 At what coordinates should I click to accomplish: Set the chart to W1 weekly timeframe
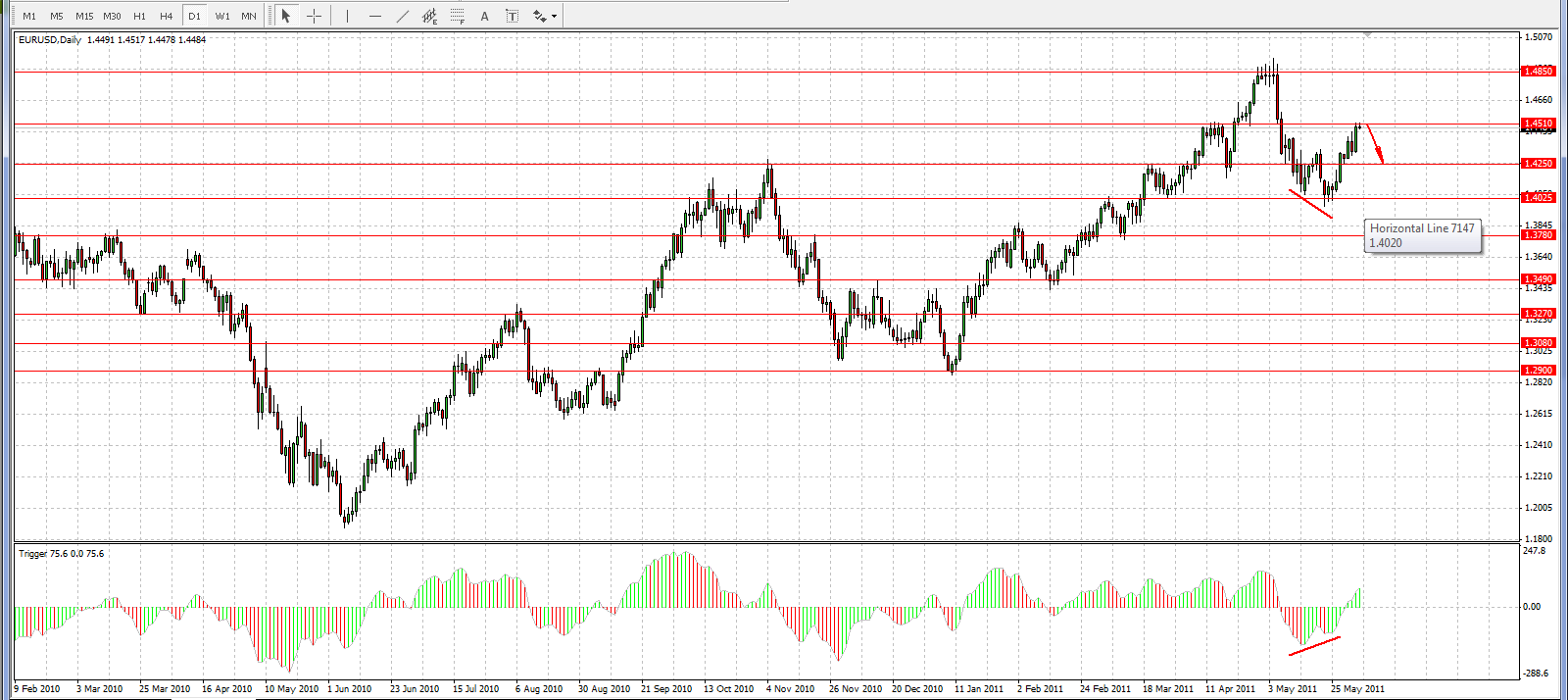222,16
